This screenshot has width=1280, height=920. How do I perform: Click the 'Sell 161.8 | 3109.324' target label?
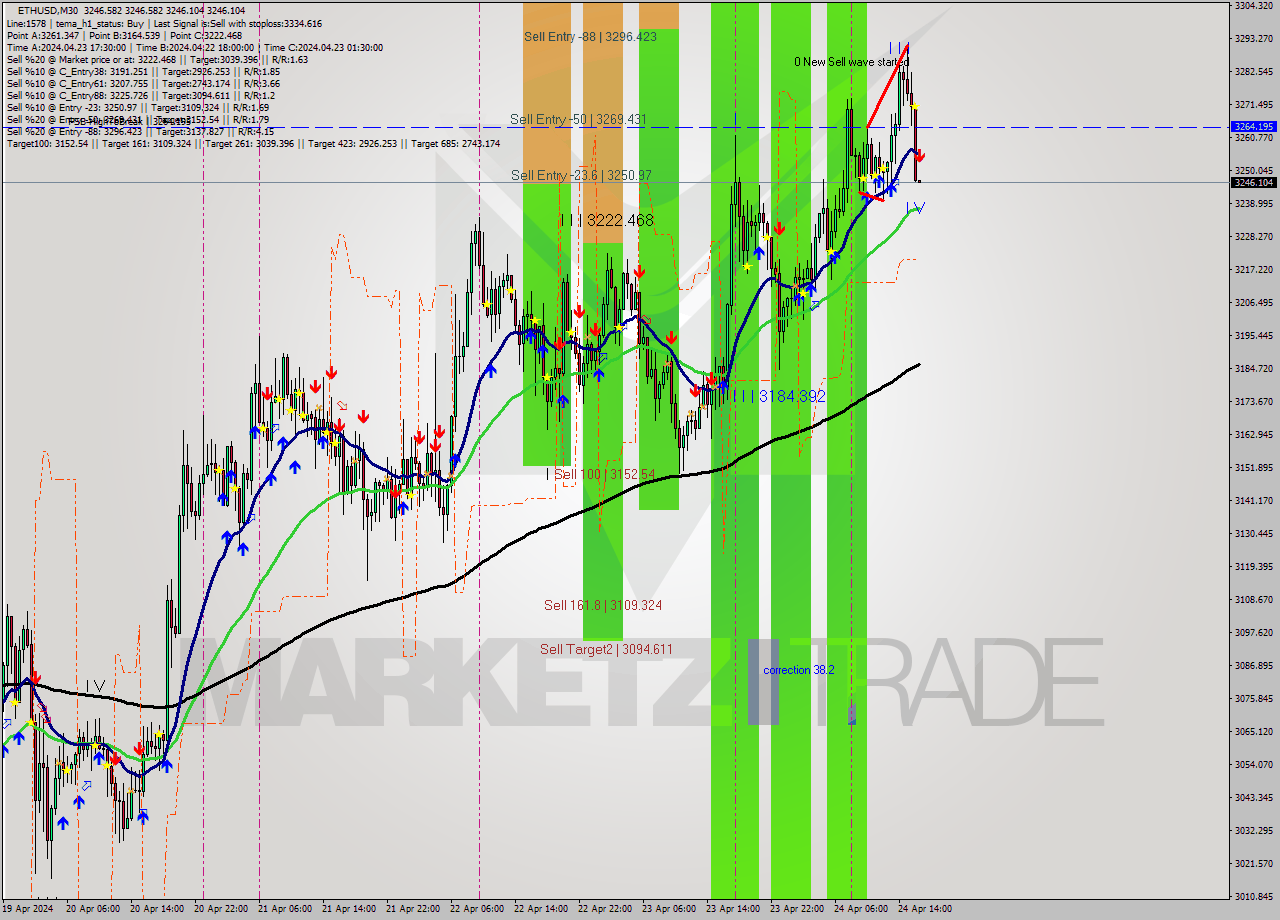pyautogui.click(x=603, y=605)
